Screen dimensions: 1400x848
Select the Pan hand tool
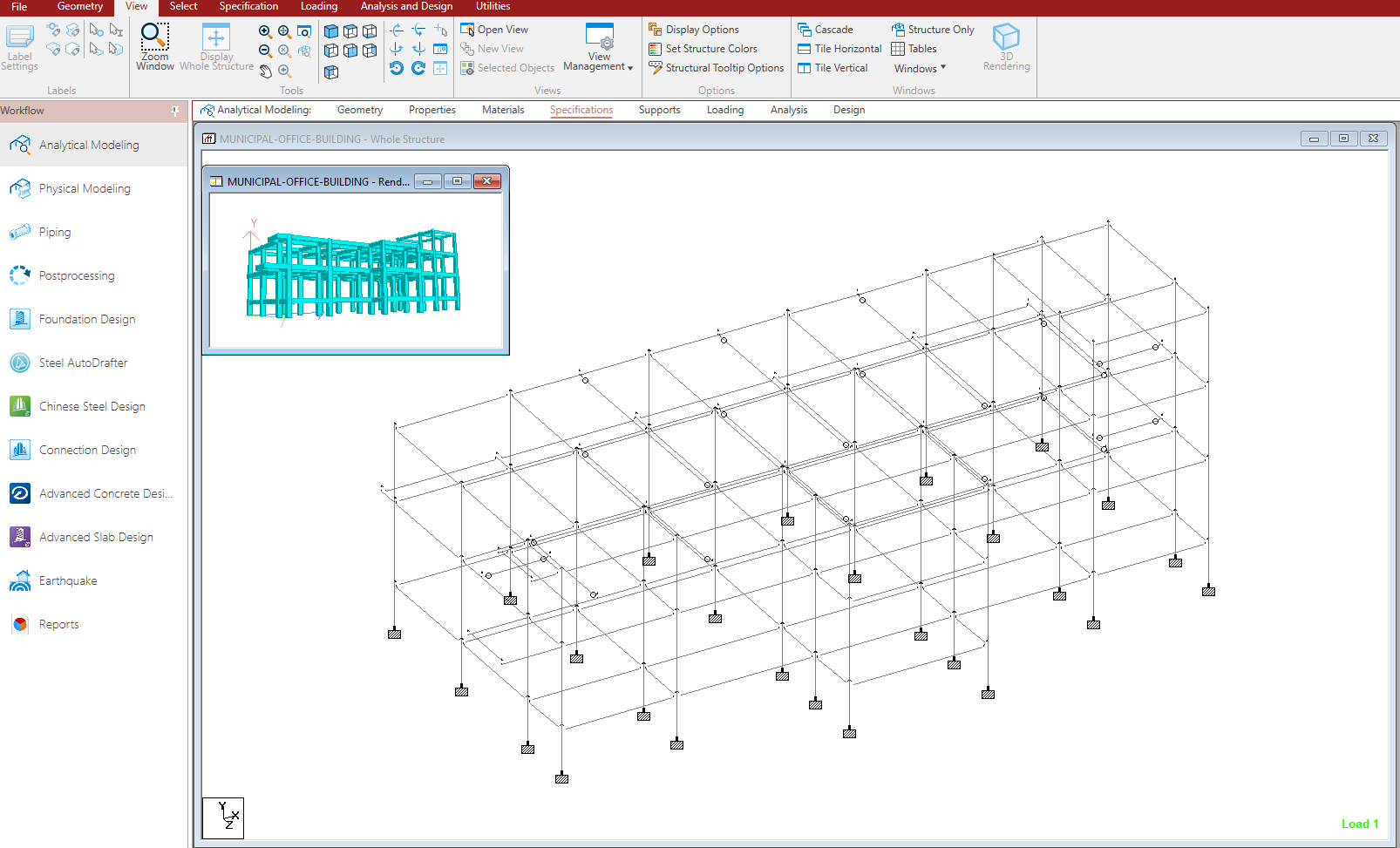tap(265, 71)
